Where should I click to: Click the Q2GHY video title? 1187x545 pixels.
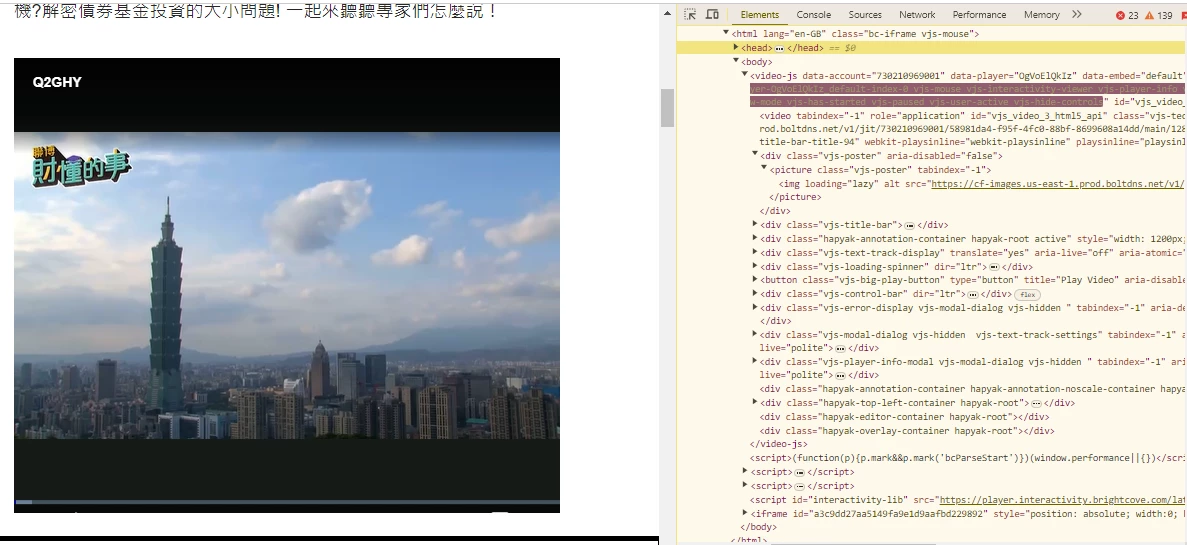[57, 83]
